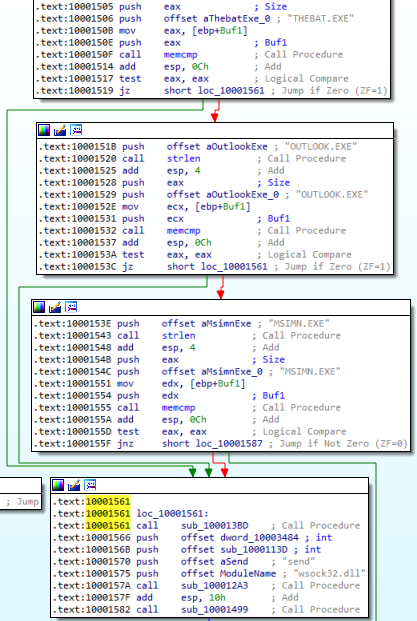
Task: Select address .text:10001517 test line
Action: tap(74, 79)
